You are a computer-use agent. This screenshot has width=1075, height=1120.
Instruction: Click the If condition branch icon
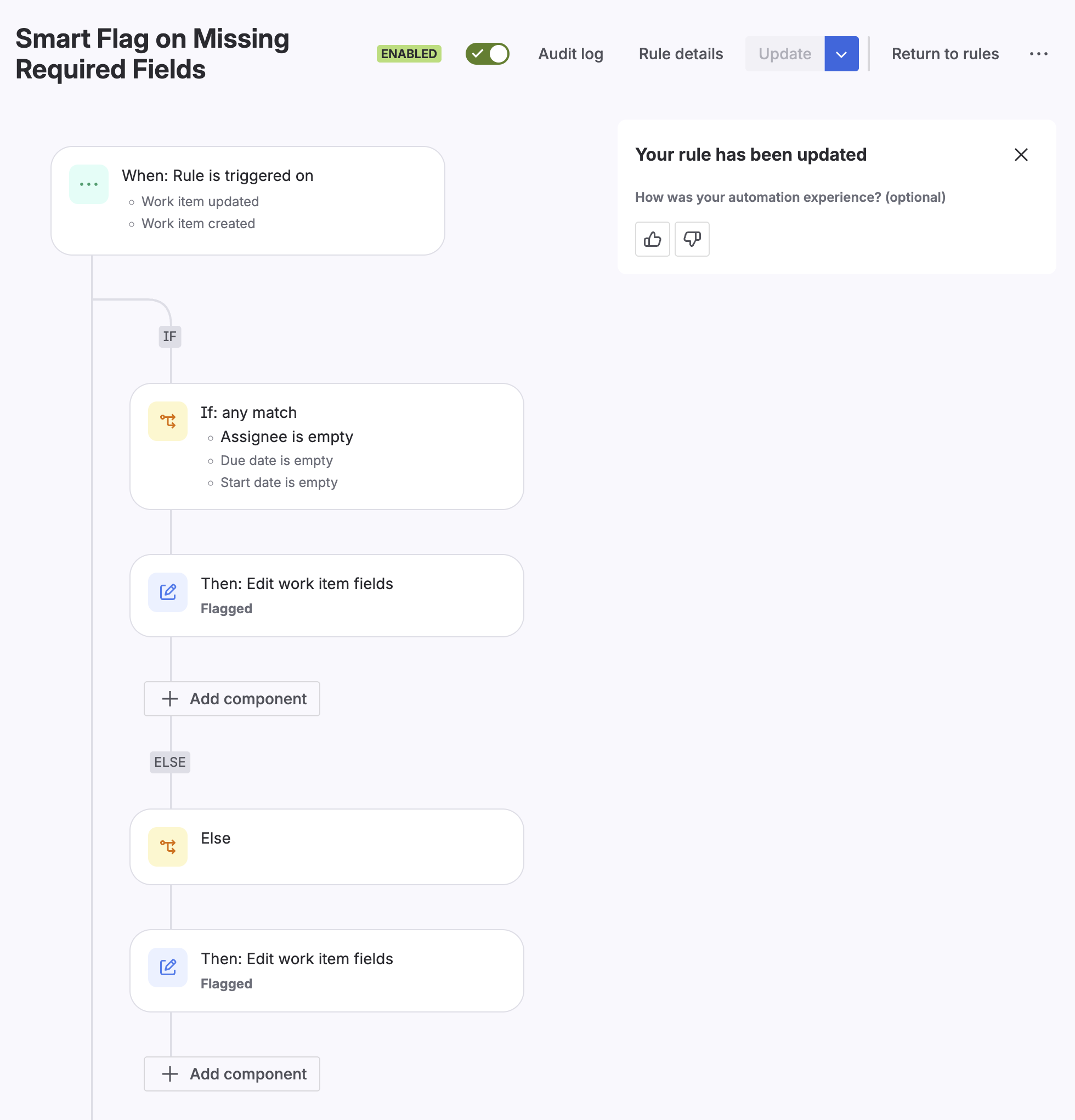pos(167,421)
